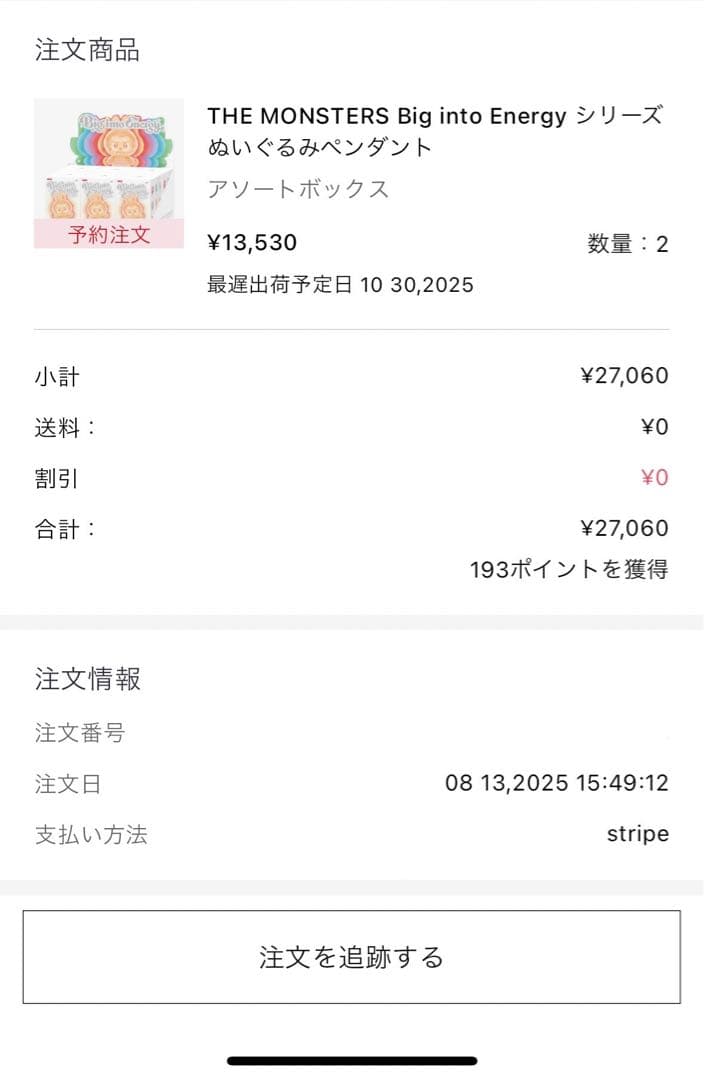This screenshot has height=1080, width=704.
Task: Tap the 数量：2 quantity text
Action: tap(627, 243)
